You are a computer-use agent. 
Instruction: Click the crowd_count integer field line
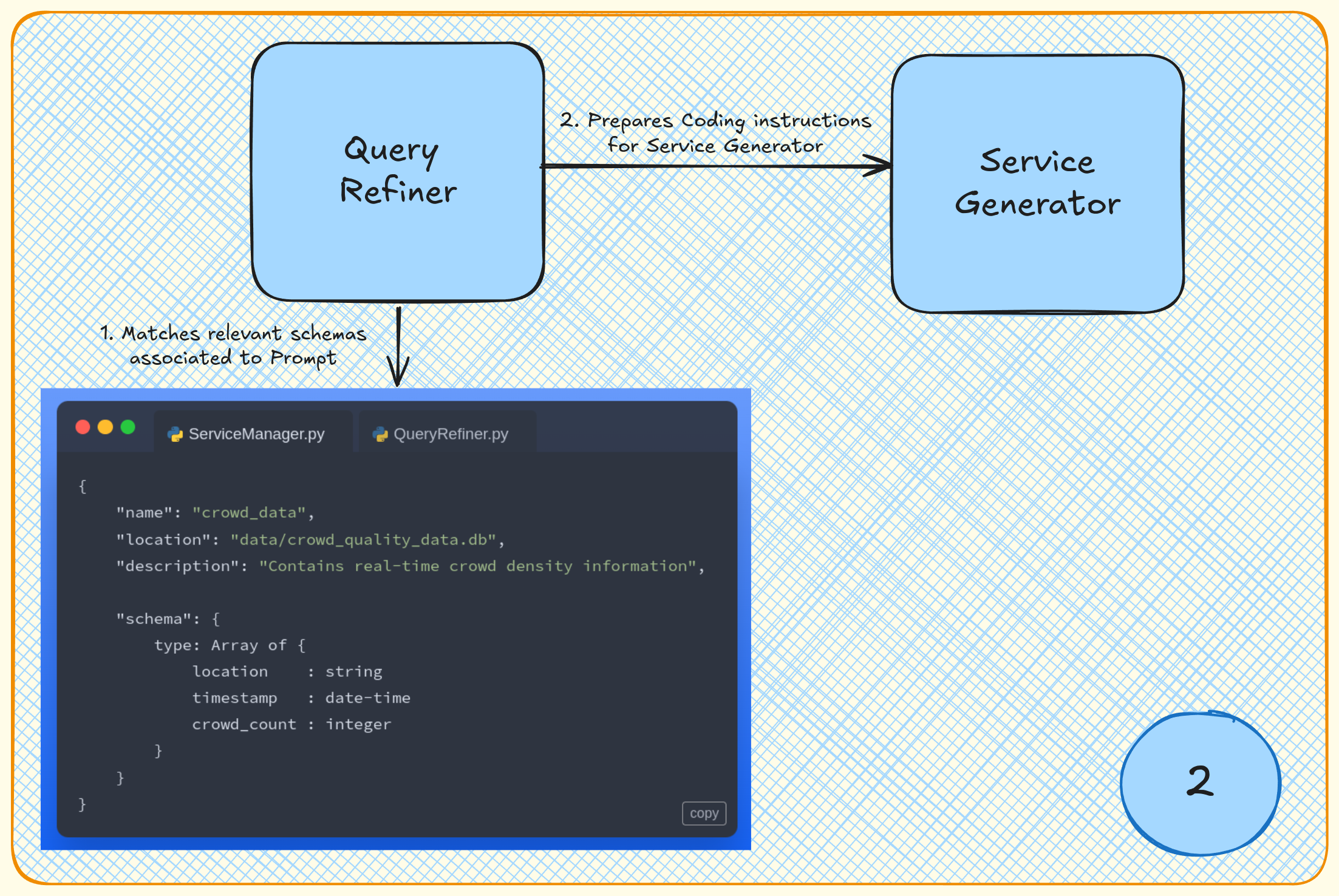click(x=291, y=724)
